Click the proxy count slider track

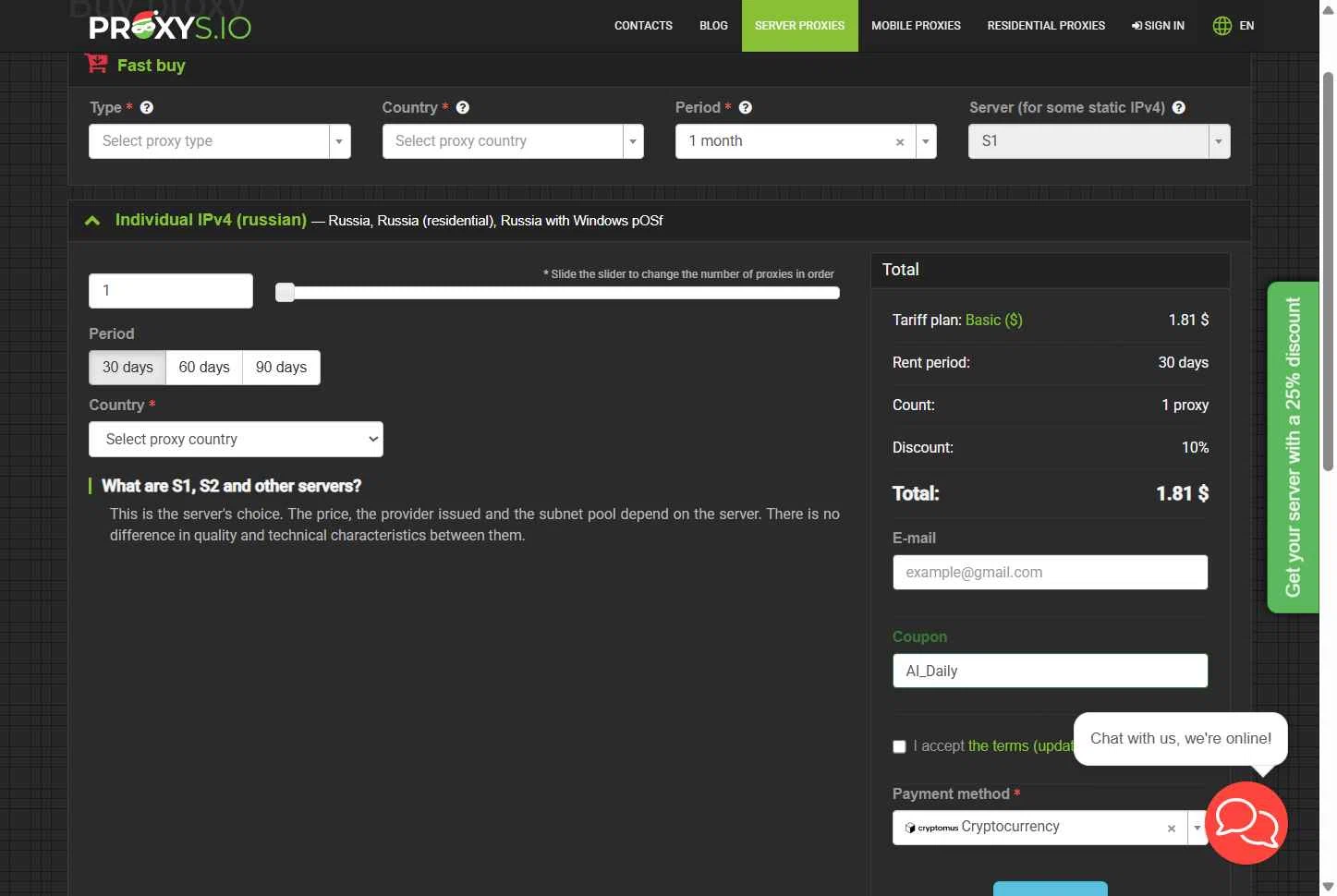[558, 293]
